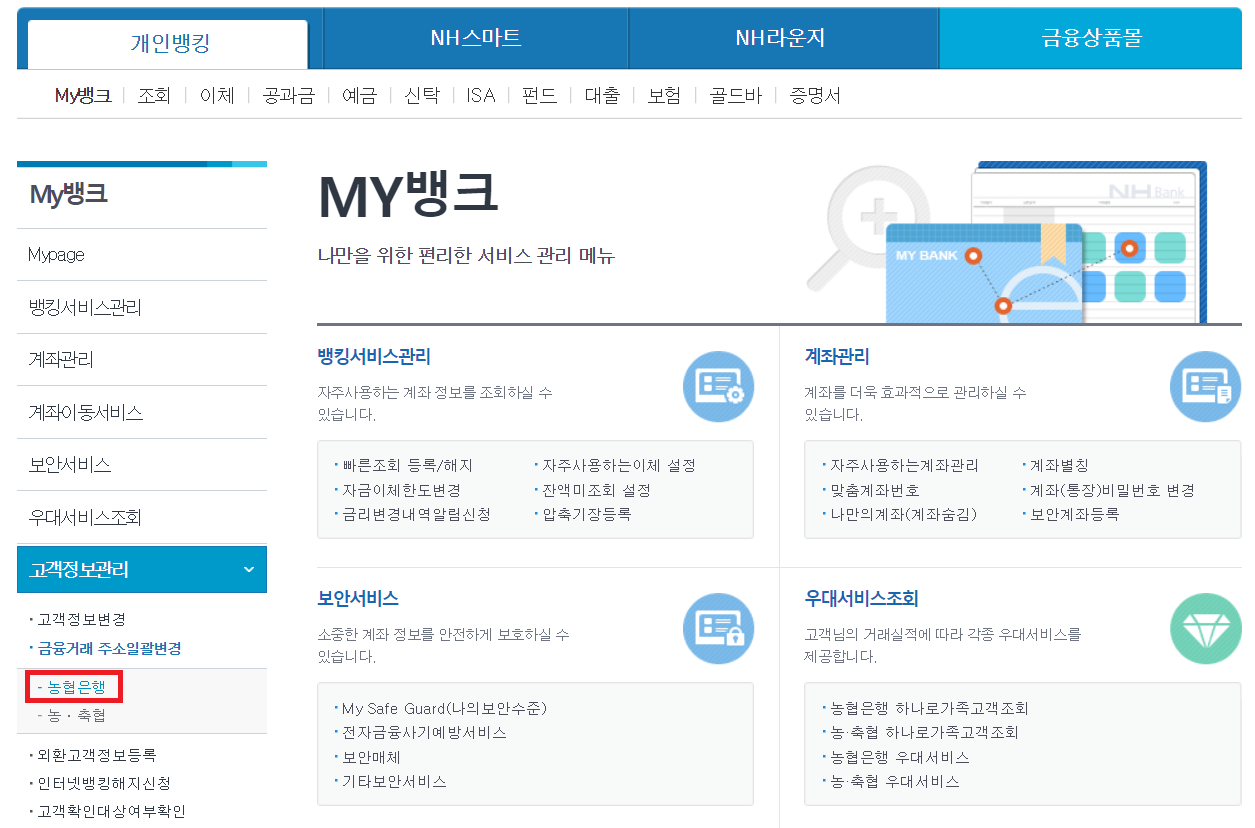Switch to the NH라운지 tab
1255x828 pixels.
pyautogui.click(x=781, y=38)
